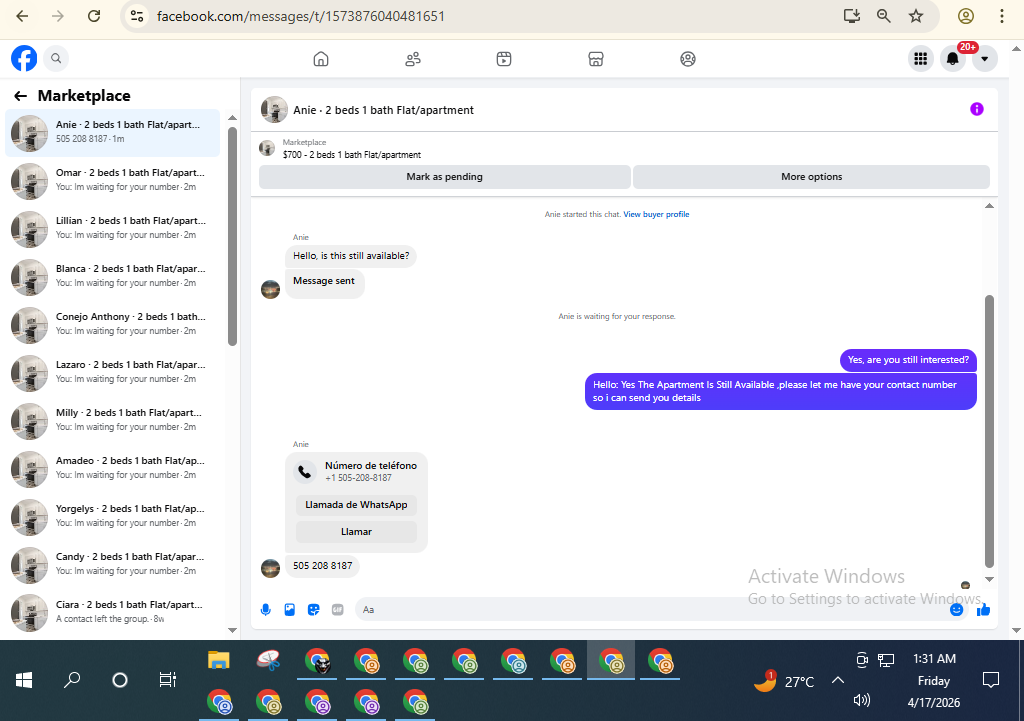Open the browser zoom magnifier icon
The width and height of the screenshot is (1024, 721).
884,16
